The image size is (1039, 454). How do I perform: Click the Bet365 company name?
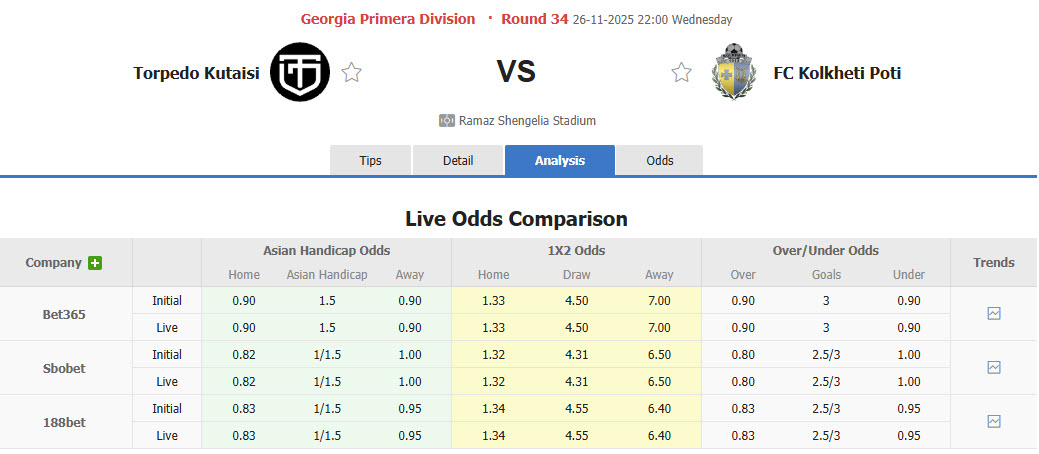point(64,314)
